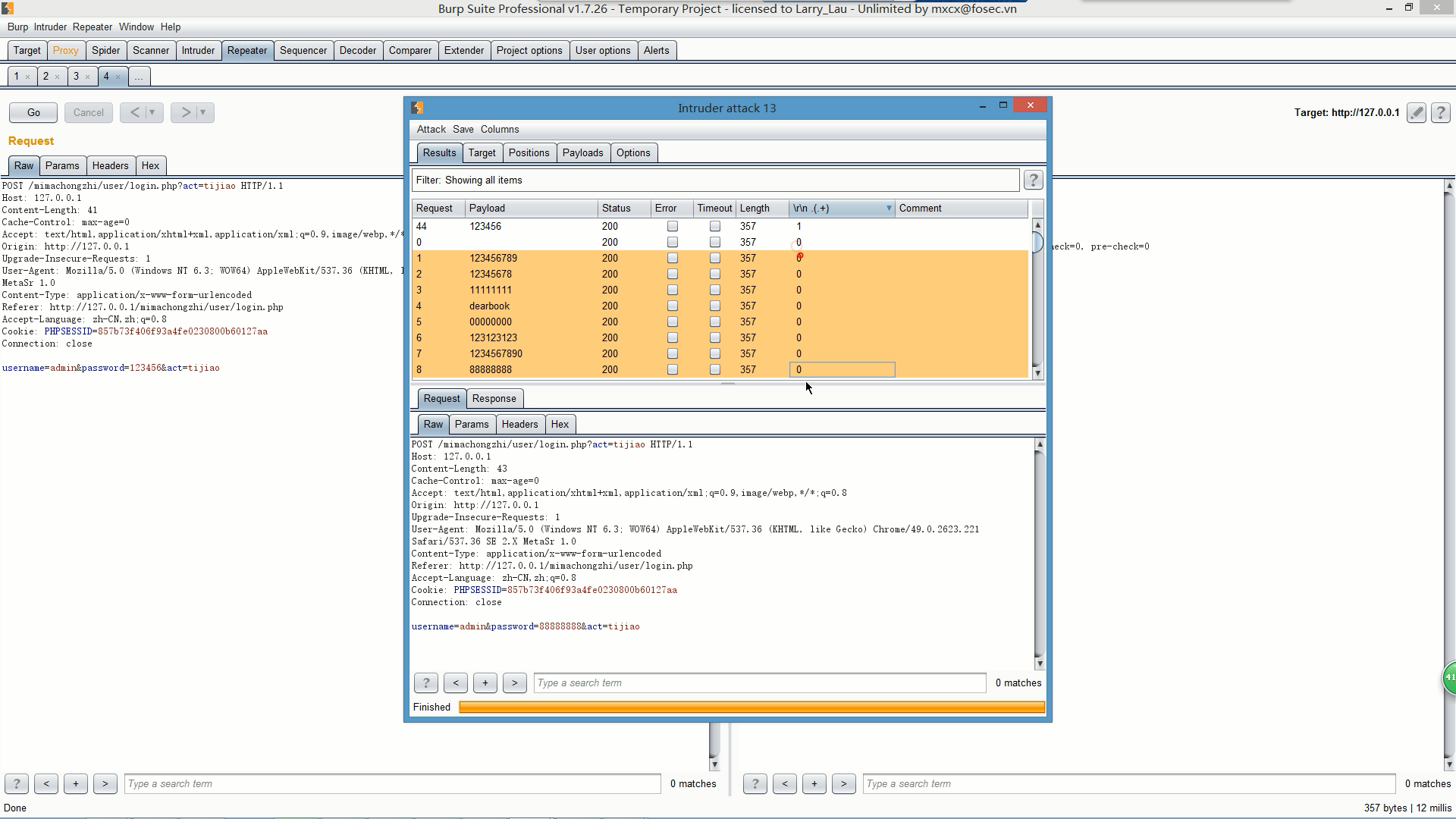The width and height of the screenshot is (1456, 819).
Task: Click help icon in Intruder request search bar
Action: tap(425, 682)
